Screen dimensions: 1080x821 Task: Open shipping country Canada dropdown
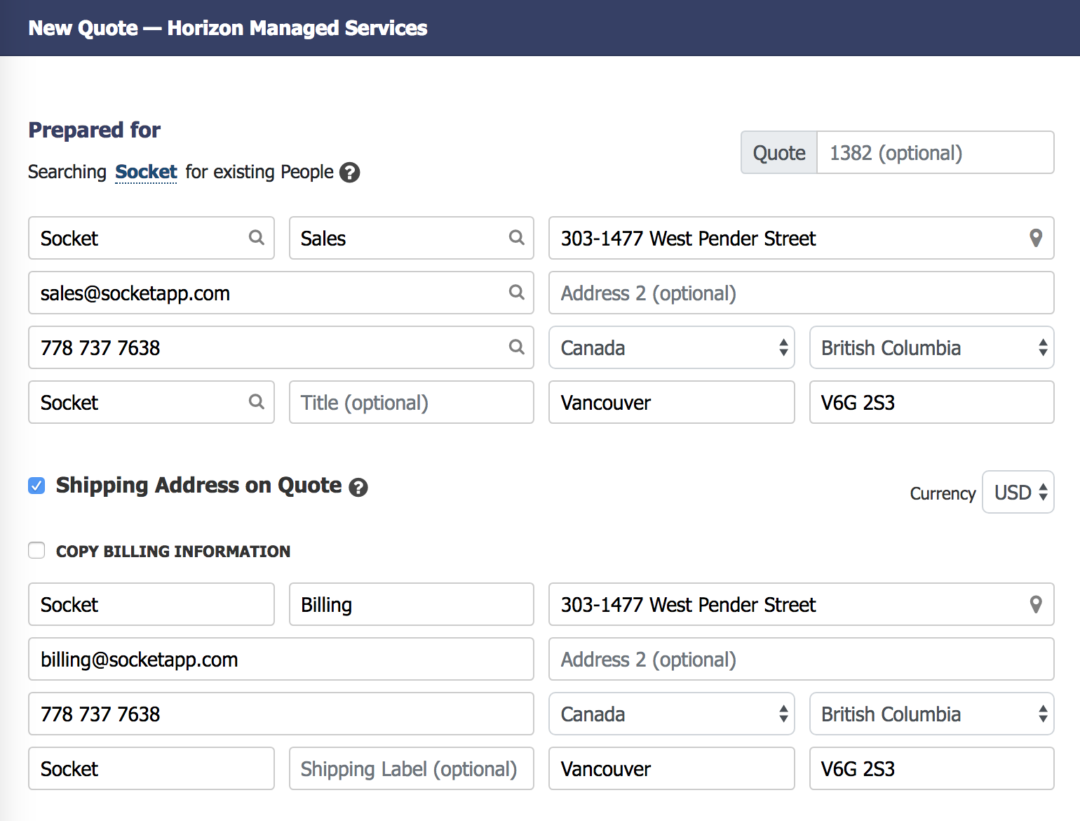click(x=672, y=714)
